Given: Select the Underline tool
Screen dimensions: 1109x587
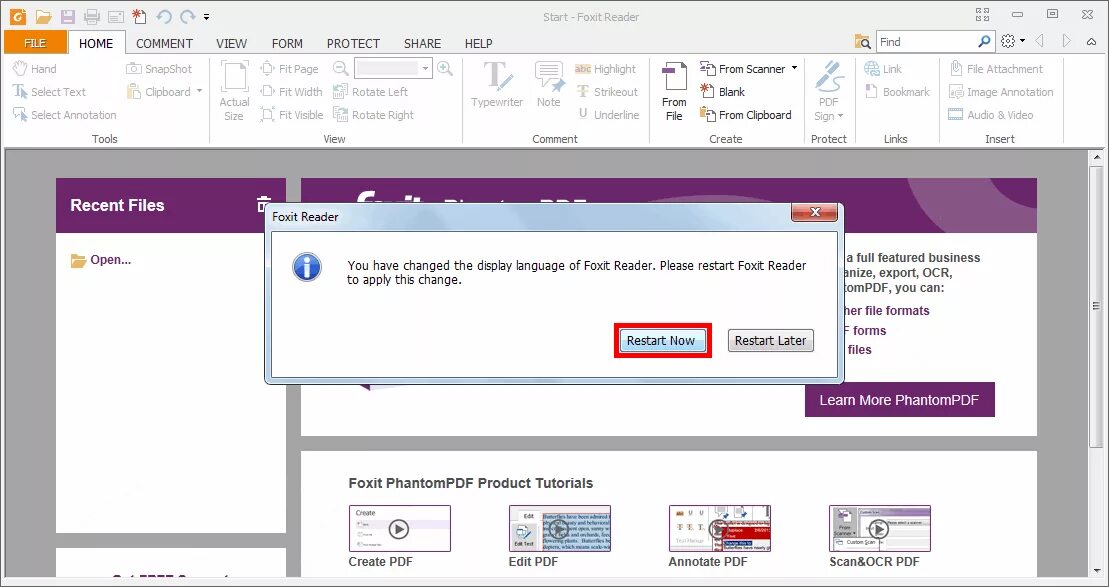Looking at the screenshot, I should tap(608, 115).
